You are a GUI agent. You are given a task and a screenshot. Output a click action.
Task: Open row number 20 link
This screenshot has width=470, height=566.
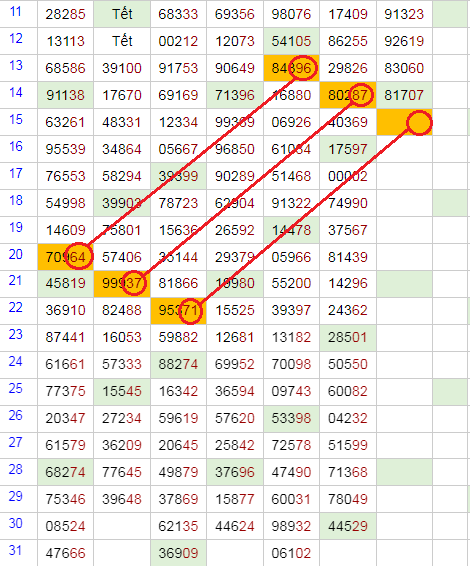[16, 254]
